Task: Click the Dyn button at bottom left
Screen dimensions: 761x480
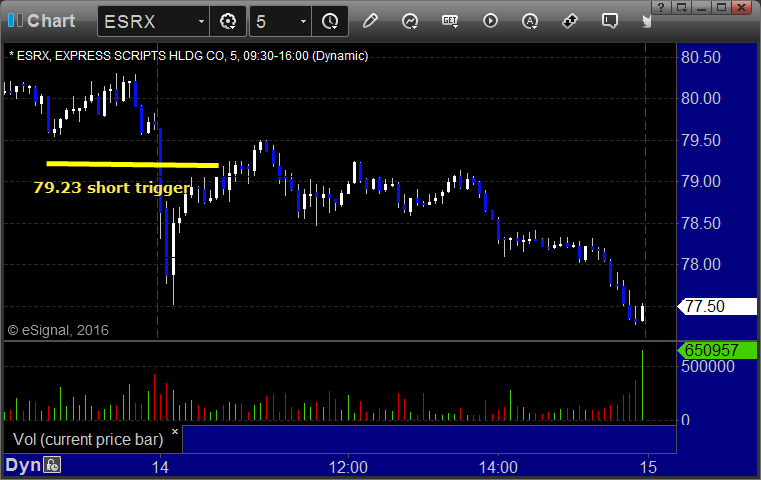Action: (23, 465)
